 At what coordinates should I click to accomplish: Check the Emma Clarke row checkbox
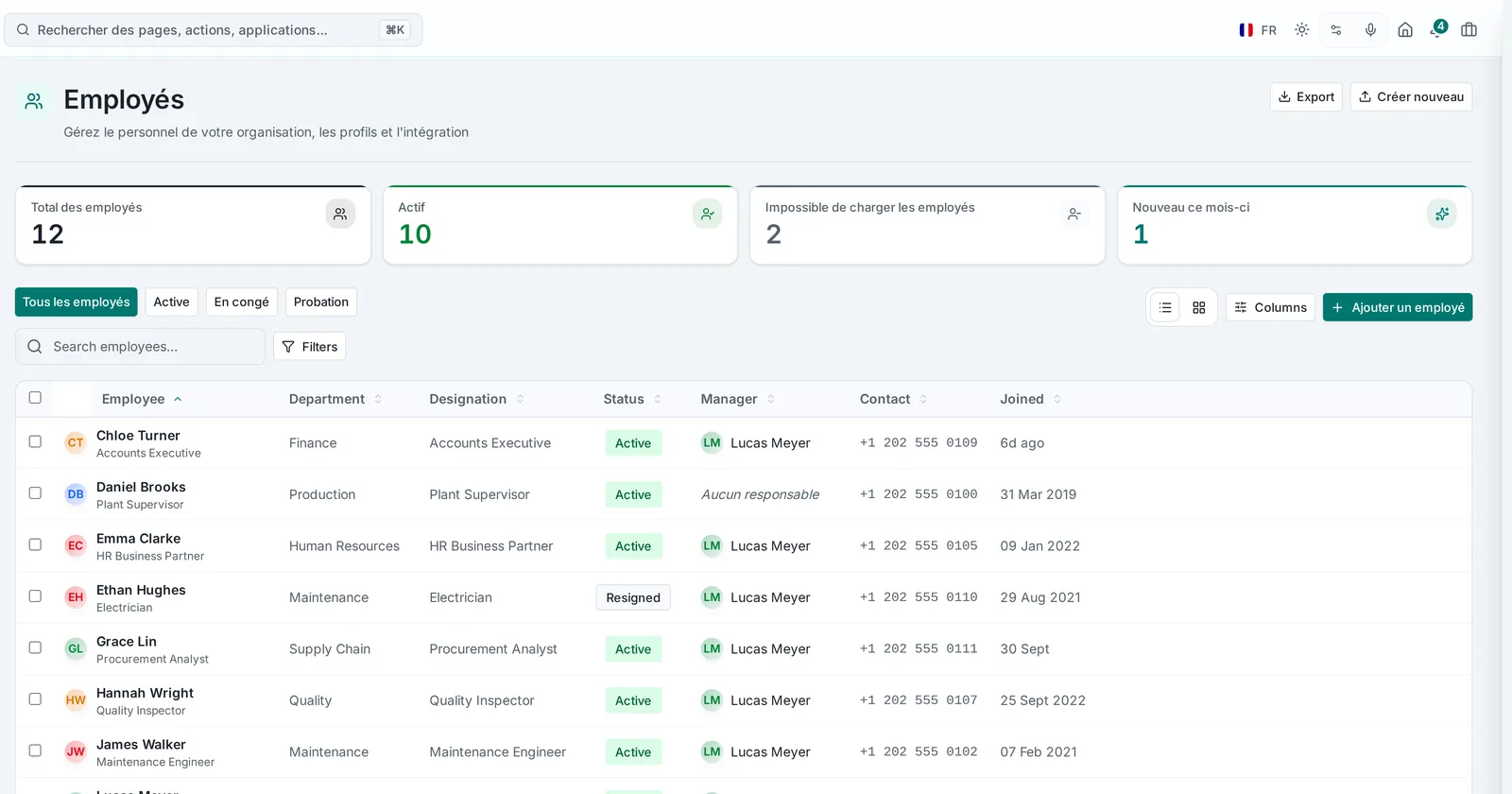[x=35, y=544]
